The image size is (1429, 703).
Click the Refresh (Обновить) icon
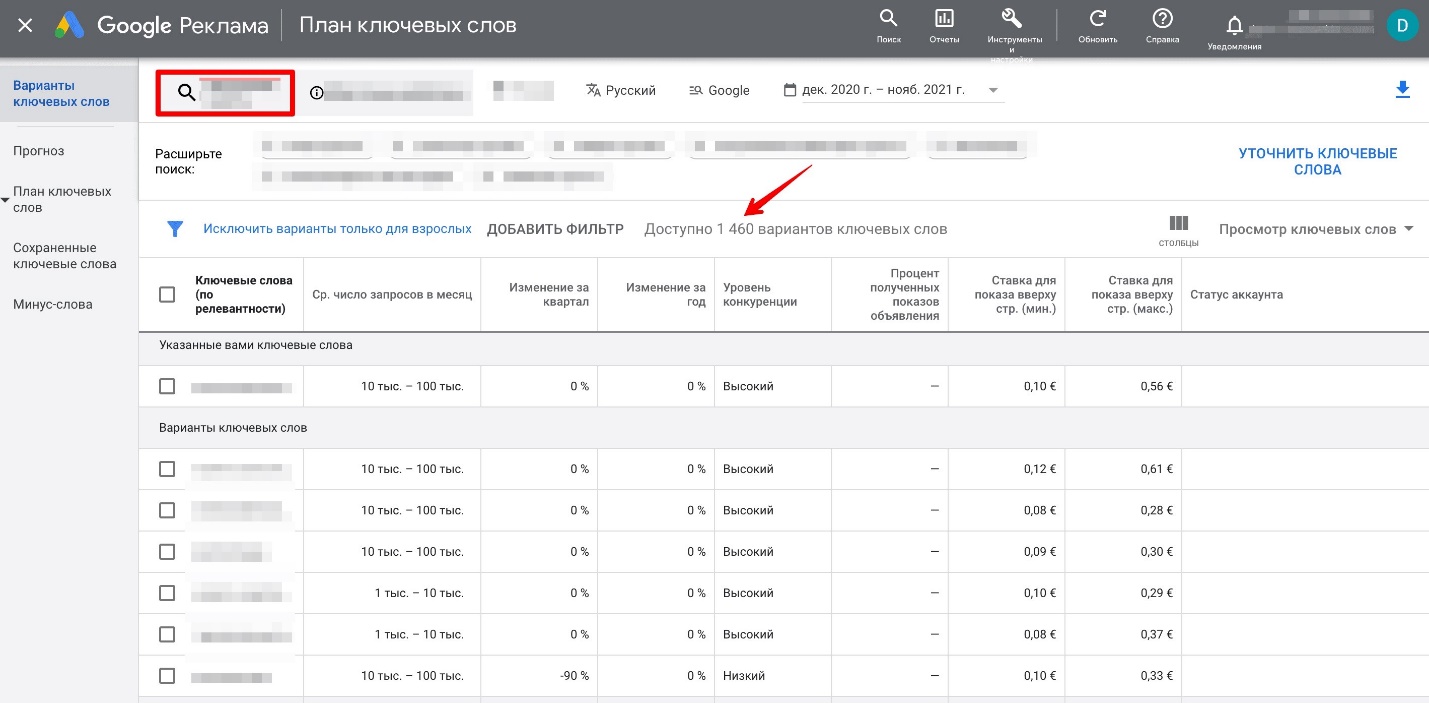point(1098,19)
